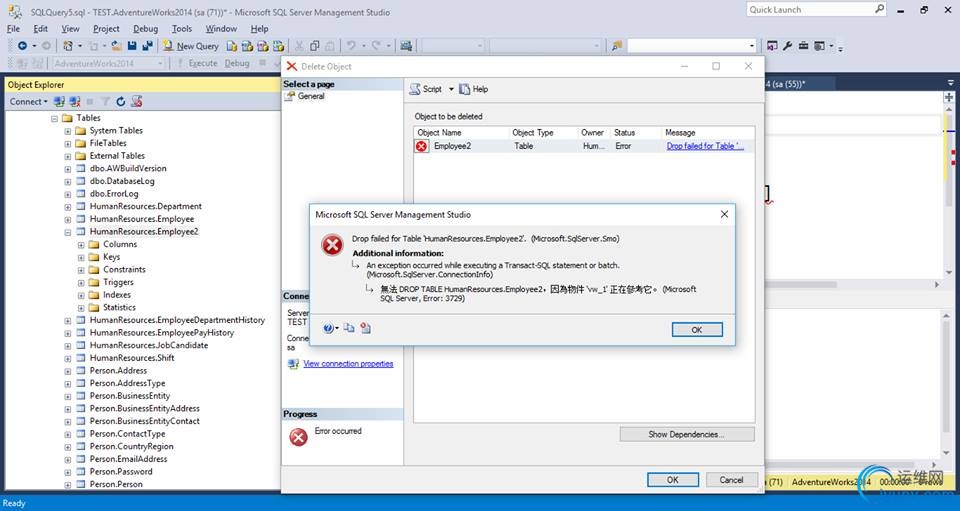
Task: Click the last Object Explorer toolbar icon
Action: (137, 102)
